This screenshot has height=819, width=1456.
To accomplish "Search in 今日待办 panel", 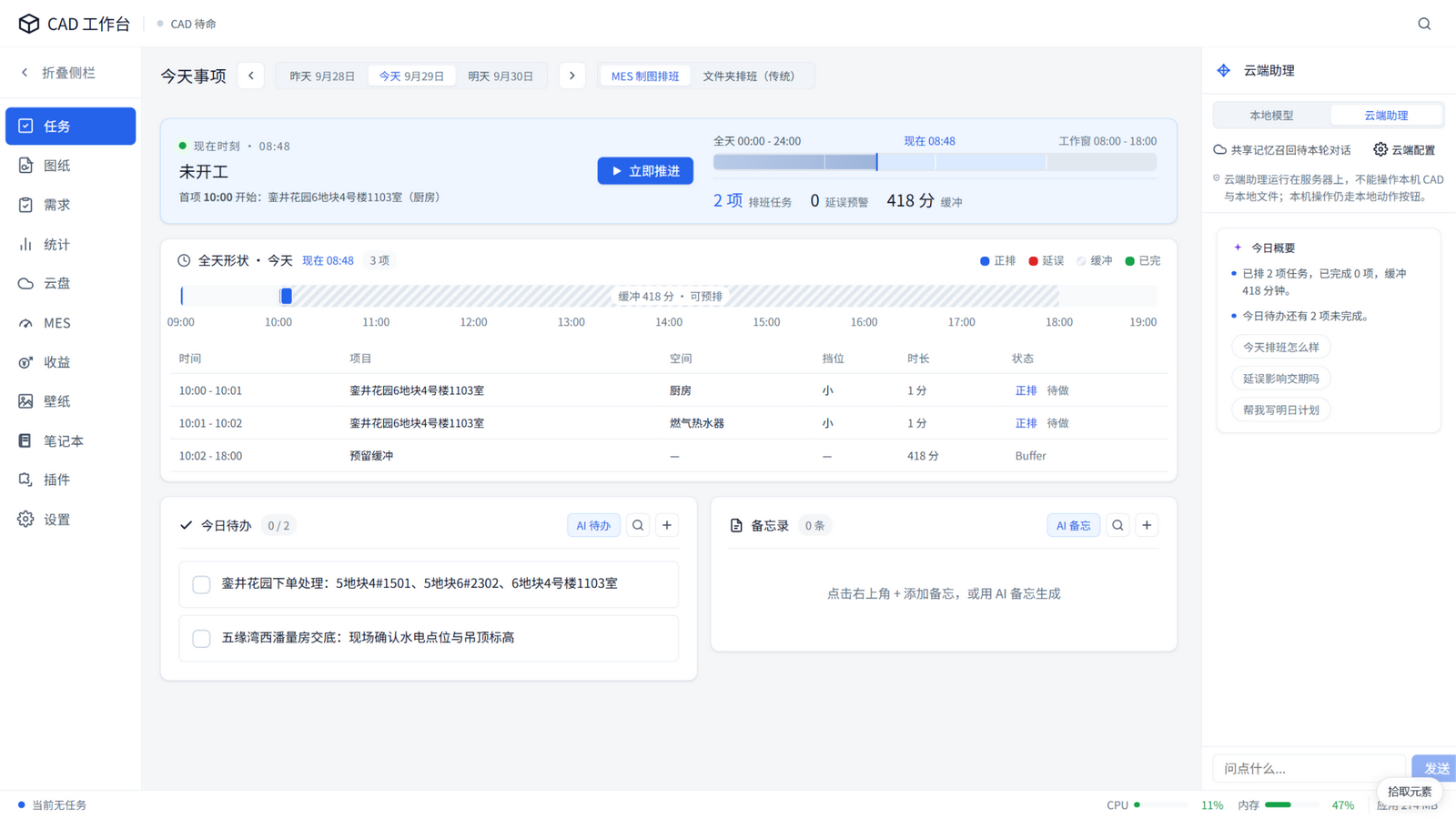I will pos(638,525).
